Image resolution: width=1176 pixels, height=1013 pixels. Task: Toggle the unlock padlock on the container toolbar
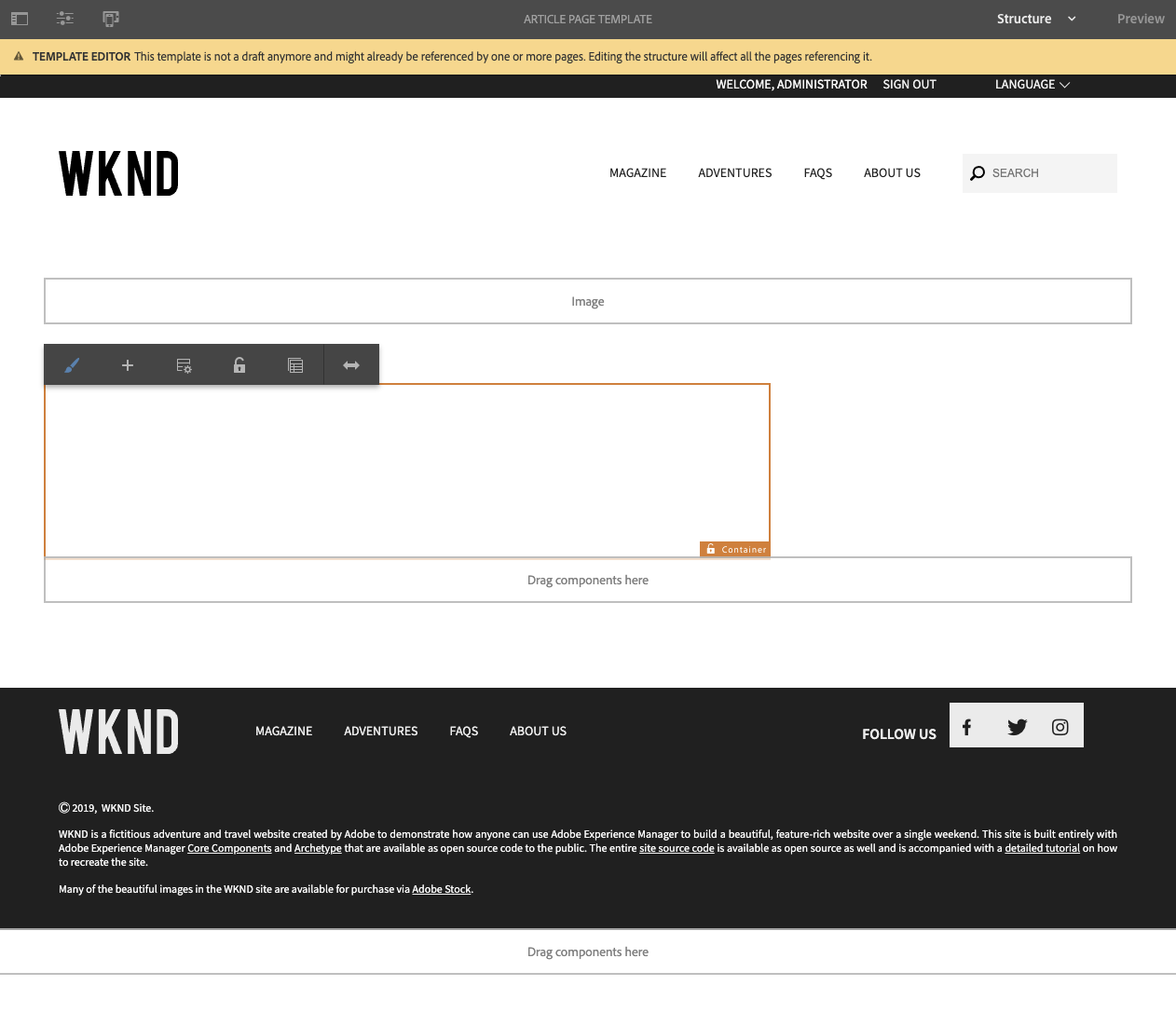click(x=239, y=364)
